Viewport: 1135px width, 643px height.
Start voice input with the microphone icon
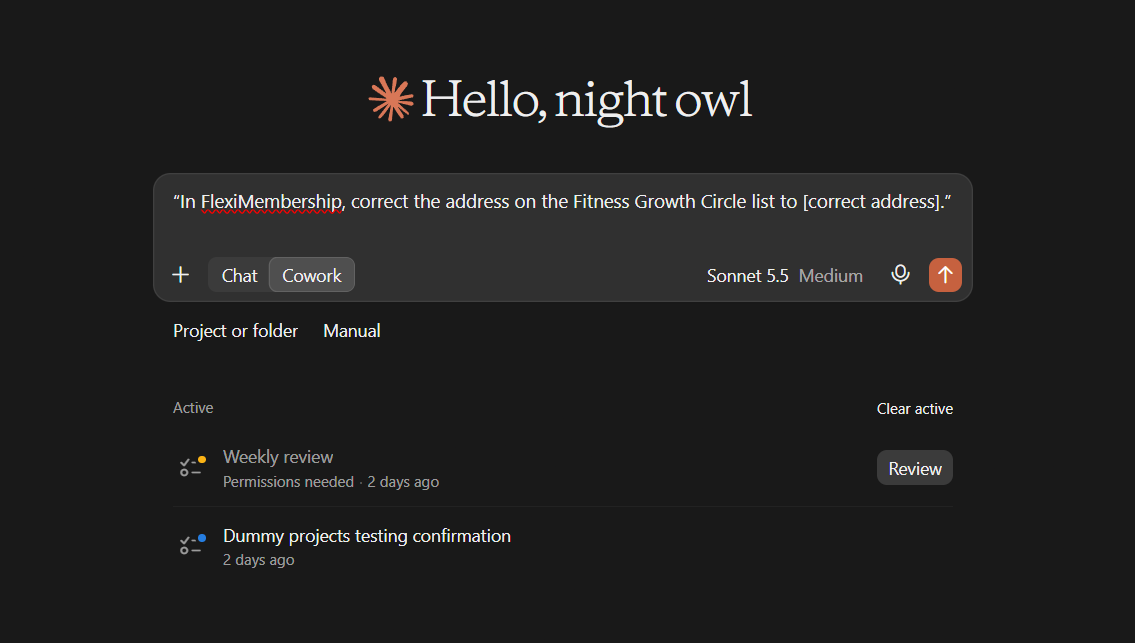point(900,275)
